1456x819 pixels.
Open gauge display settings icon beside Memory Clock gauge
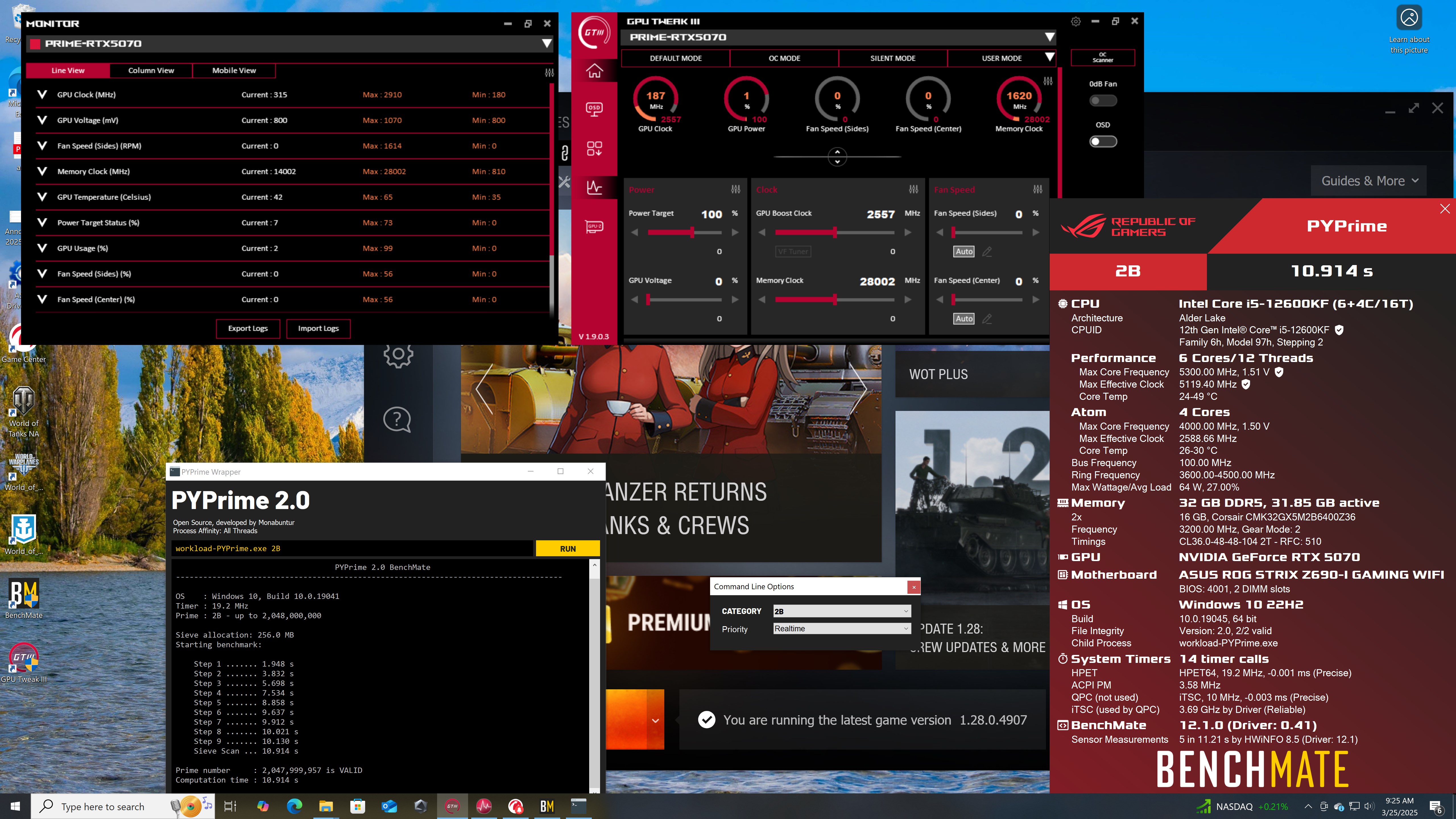1048,81
